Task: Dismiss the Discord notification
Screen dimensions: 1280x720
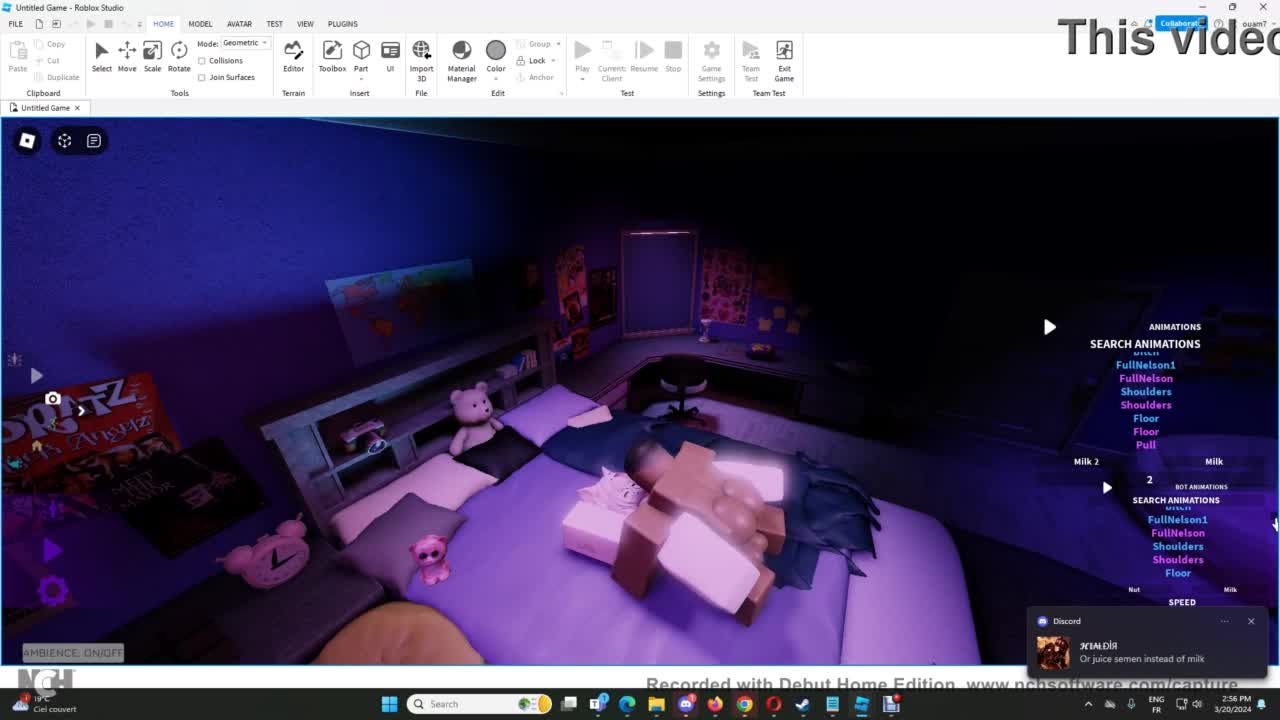Action: [1250, 621]
